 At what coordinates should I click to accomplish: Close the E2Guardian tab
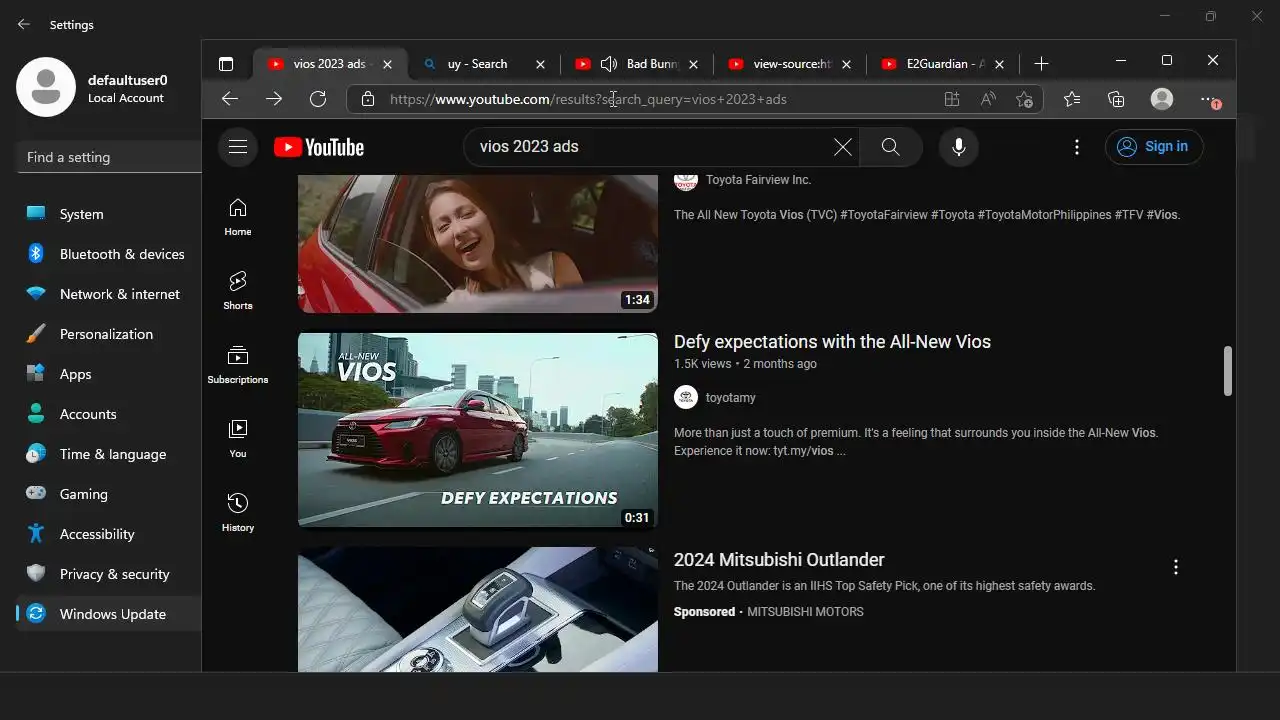point(999,64)
